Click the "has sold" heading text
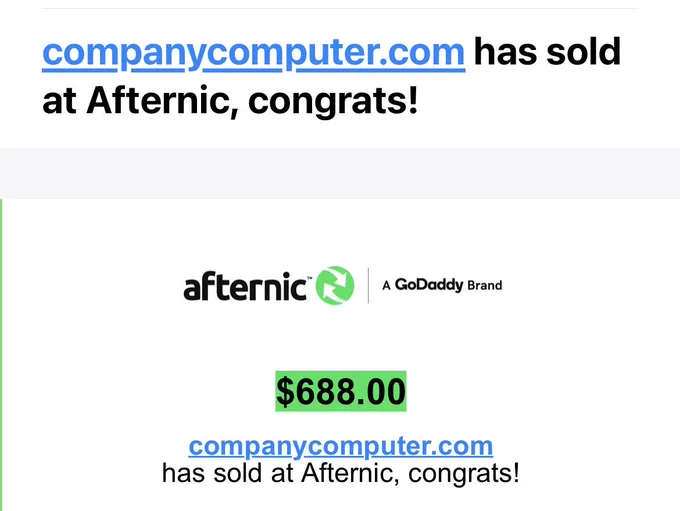680x511 pixels. tap(547, 52)
